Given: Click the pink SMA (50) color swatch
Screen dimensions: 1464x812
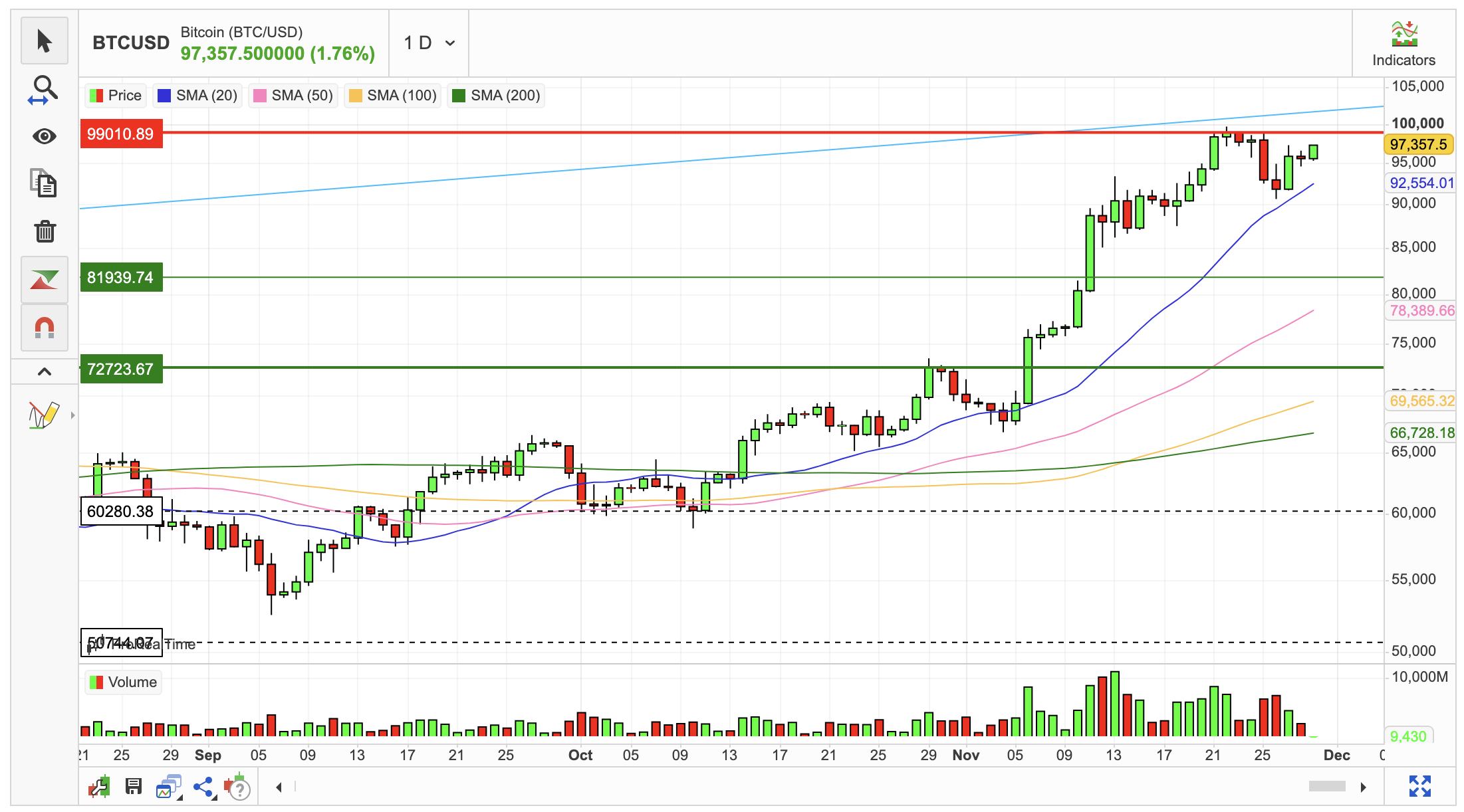Looking at the screenshot, I should click(x=260, y=96).
